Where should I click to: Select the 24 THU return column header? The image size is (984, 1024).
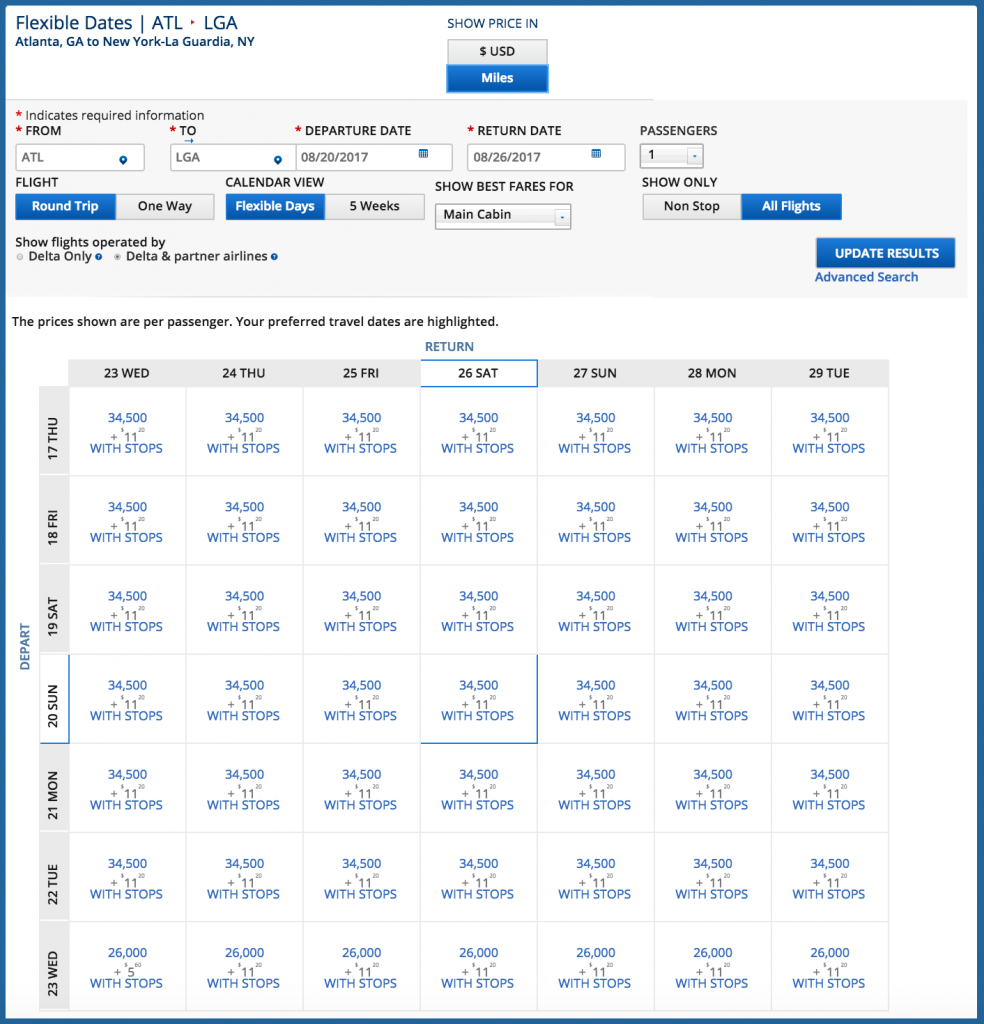(244, 374)
